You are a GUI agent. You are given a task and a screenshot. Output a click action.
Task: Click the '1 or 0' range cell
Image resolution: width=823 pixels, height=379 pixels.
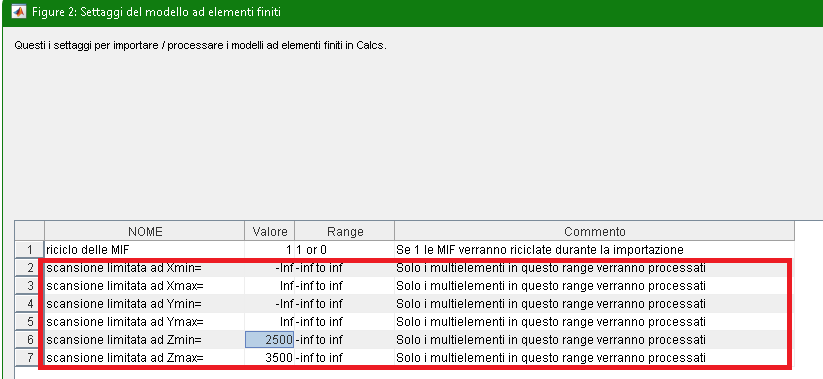pos(345,250)
